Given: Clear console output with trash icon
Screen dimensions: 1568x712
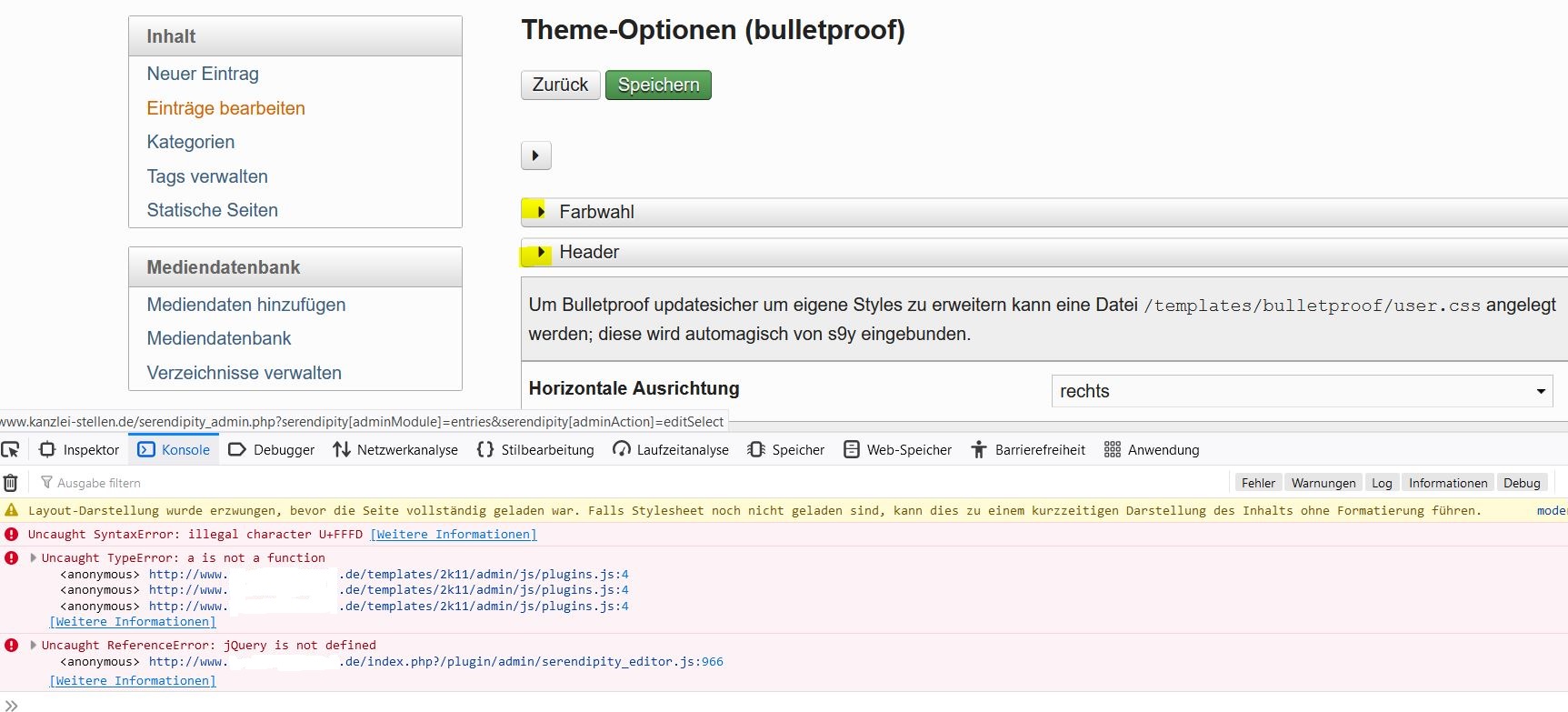Looking at the screenshot, I should click(x=11, y=483).
